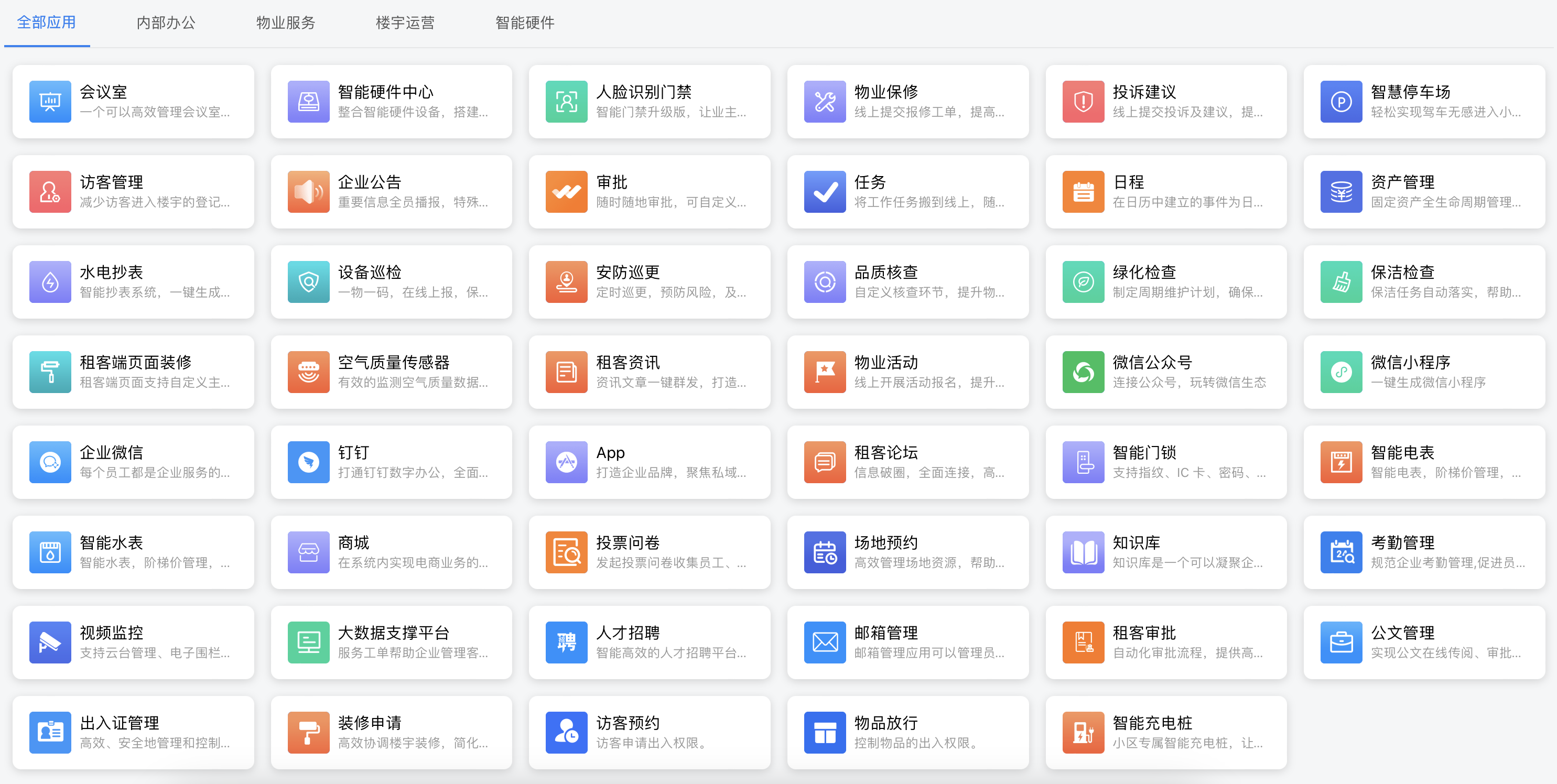Open the 物品放行 app card title
This screenshot has width=1557, height=784.
[x=885, y=722]
